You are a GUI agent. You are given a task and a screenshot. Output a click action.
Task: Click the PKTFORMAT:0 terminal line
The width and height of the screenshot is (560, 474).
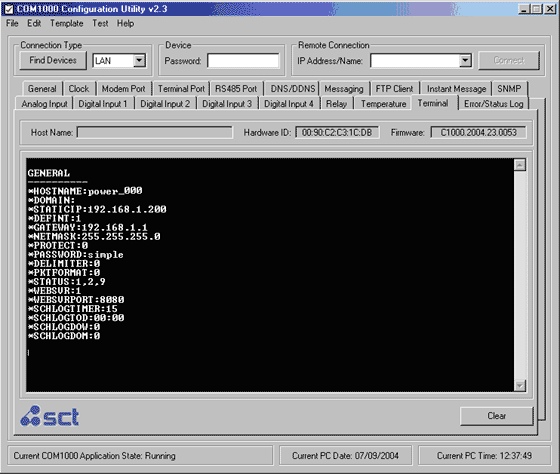64,273
